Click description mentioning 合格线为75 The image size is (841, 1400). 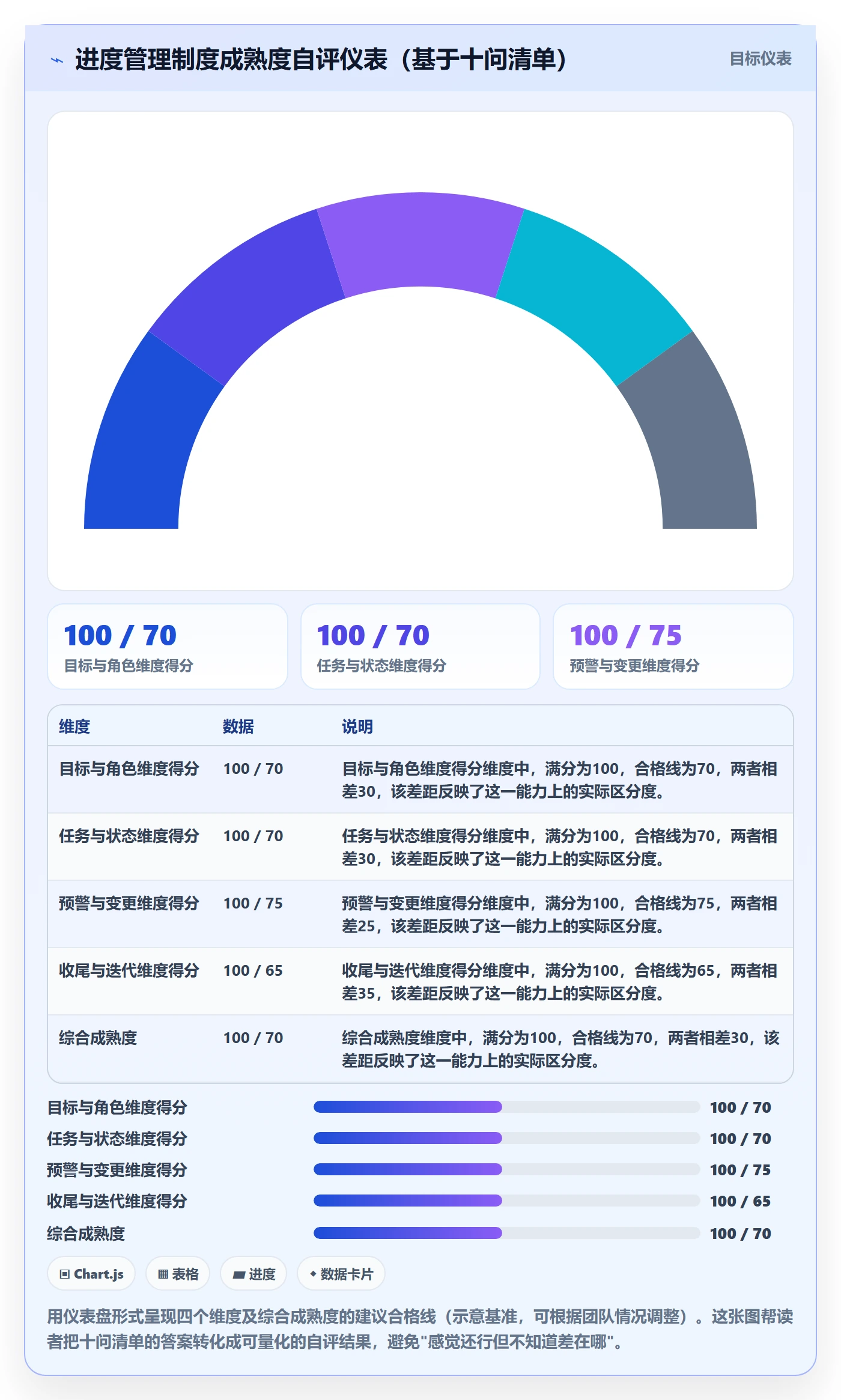click(x=560, y=915)
